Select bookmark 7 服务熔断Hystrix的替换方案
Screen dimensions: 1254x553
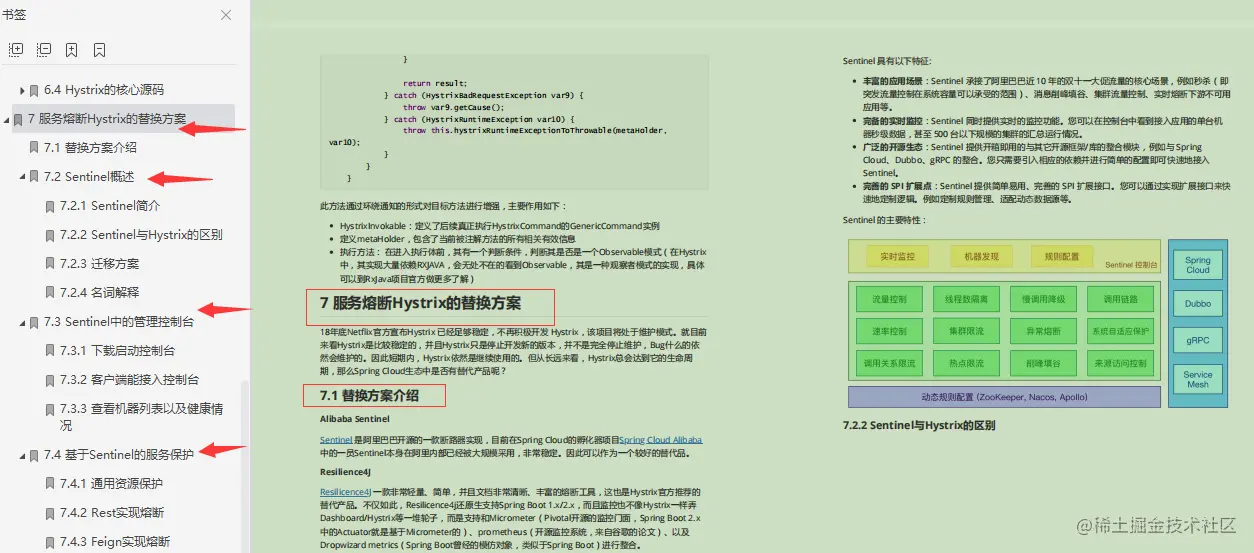click(x=107, y=119)
